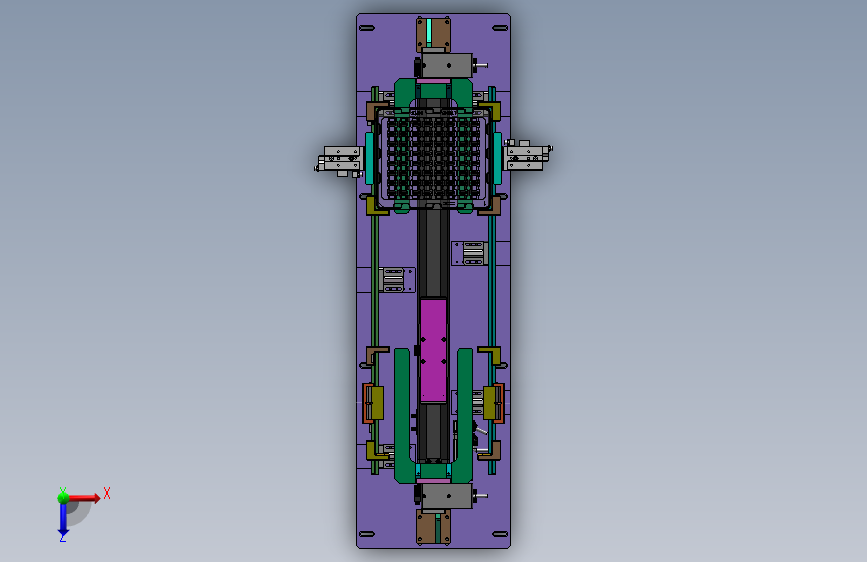Select the gray sensor bracket right of the rail
Screen dimensions: 867x562
pos(470,253)
